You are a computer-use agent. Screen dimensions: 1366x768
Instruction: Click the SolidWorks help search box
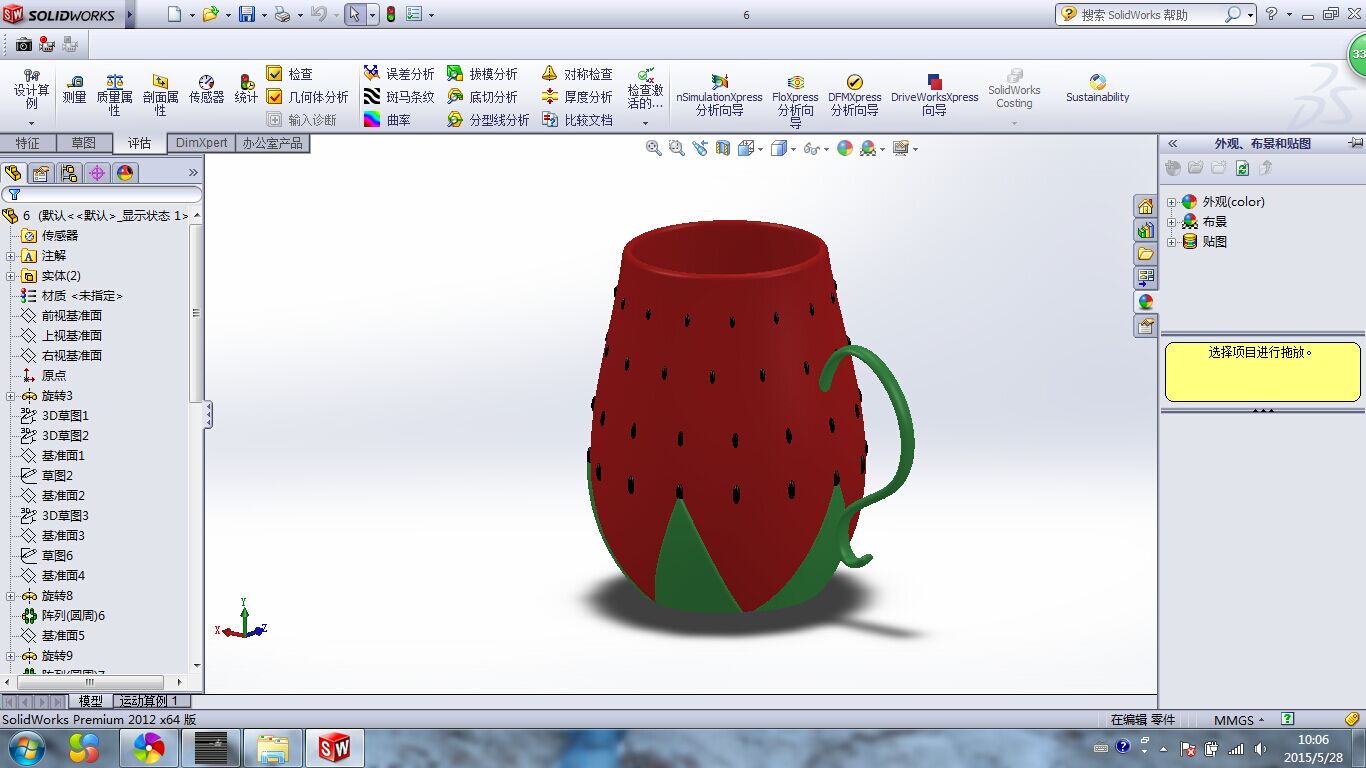(1151, 15)
